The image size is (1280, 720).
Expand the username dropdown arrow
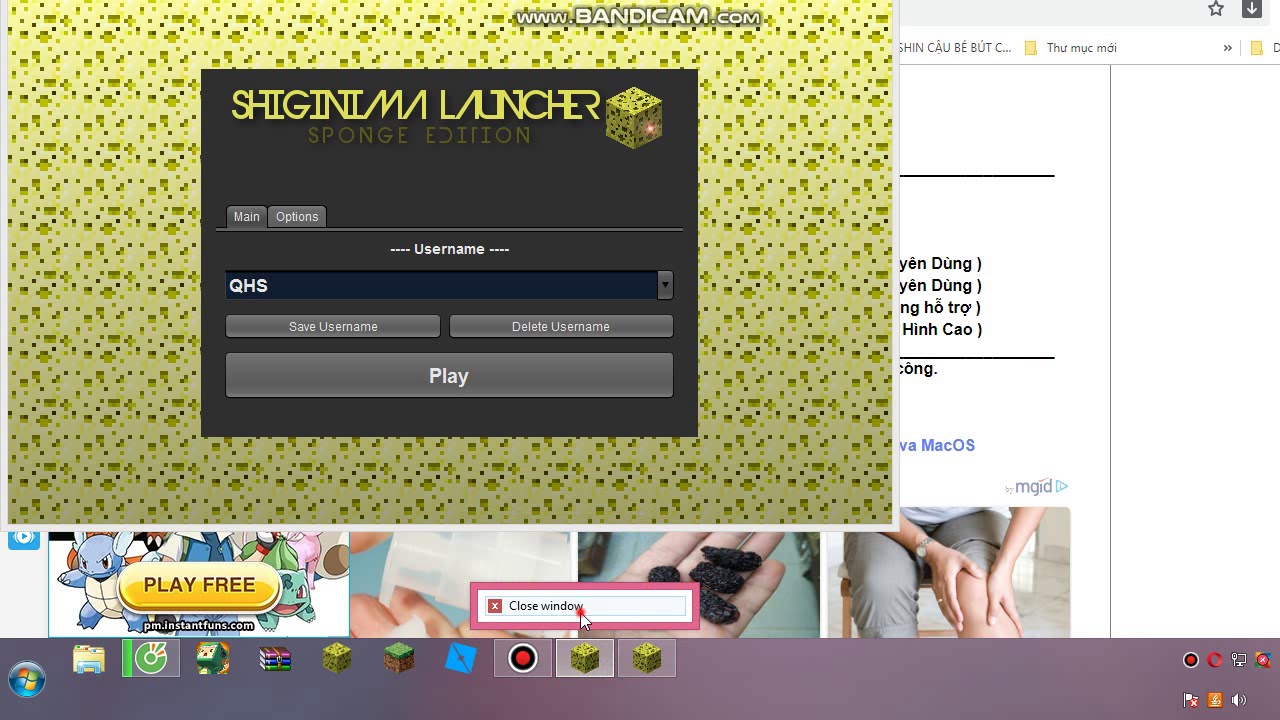665,286
